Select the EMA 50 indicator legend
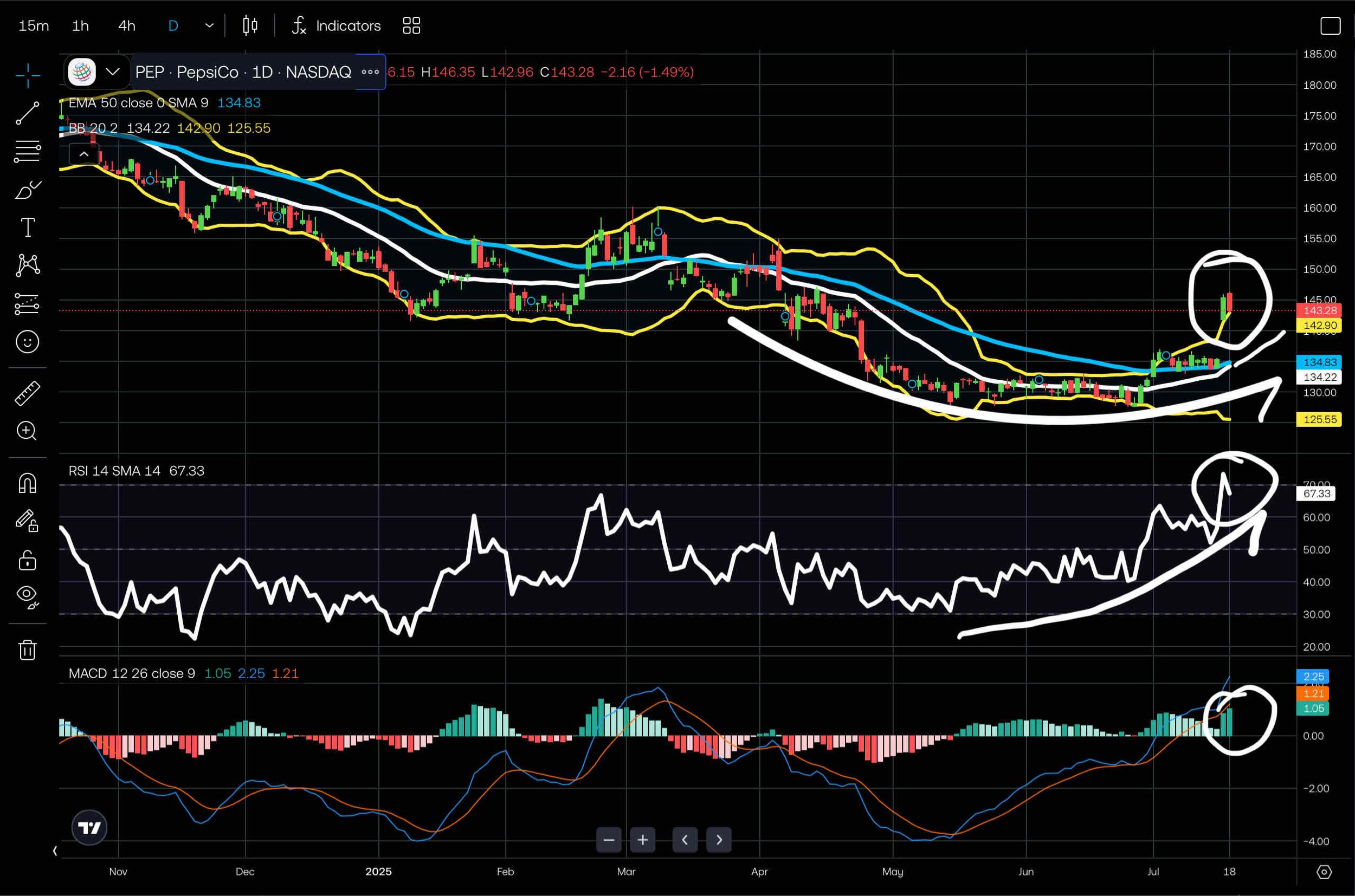 pyautogui.click(x=138, y=103)
